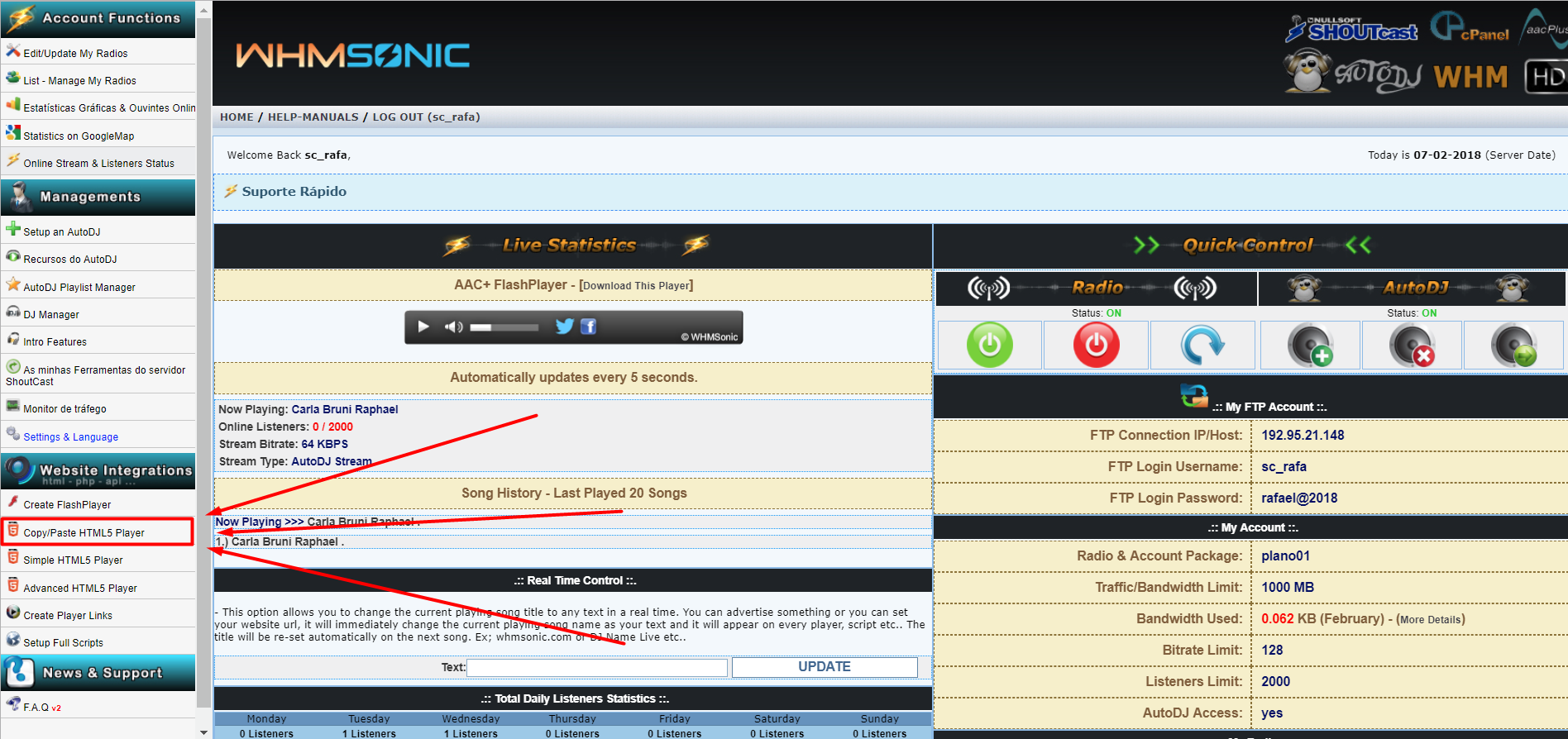Skip to next AutoDJ song via speaker arrow icon
Viewport: 1568px width, 739px height.
click(1513, 345)
